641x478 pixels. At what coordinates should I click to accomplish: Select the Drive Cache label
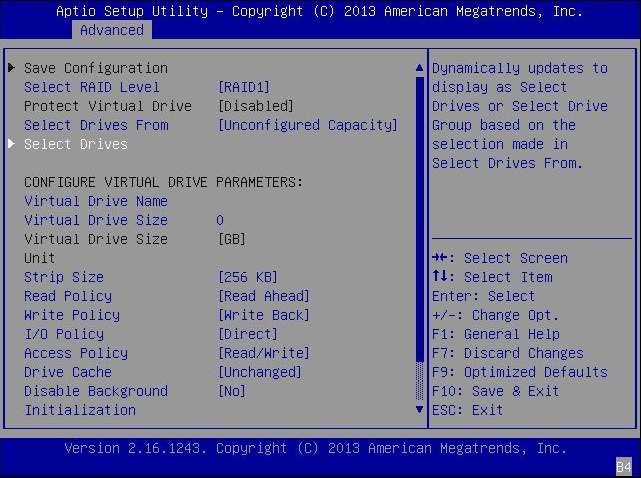coord(68,372)
